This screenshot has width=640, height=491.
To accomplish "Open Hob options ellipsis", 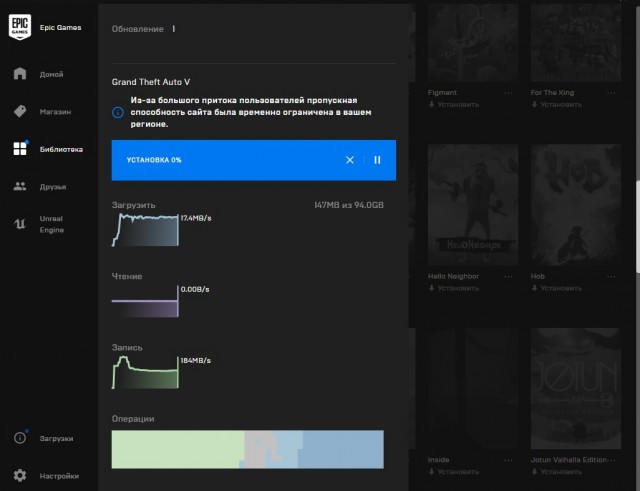I will (611, 276).
